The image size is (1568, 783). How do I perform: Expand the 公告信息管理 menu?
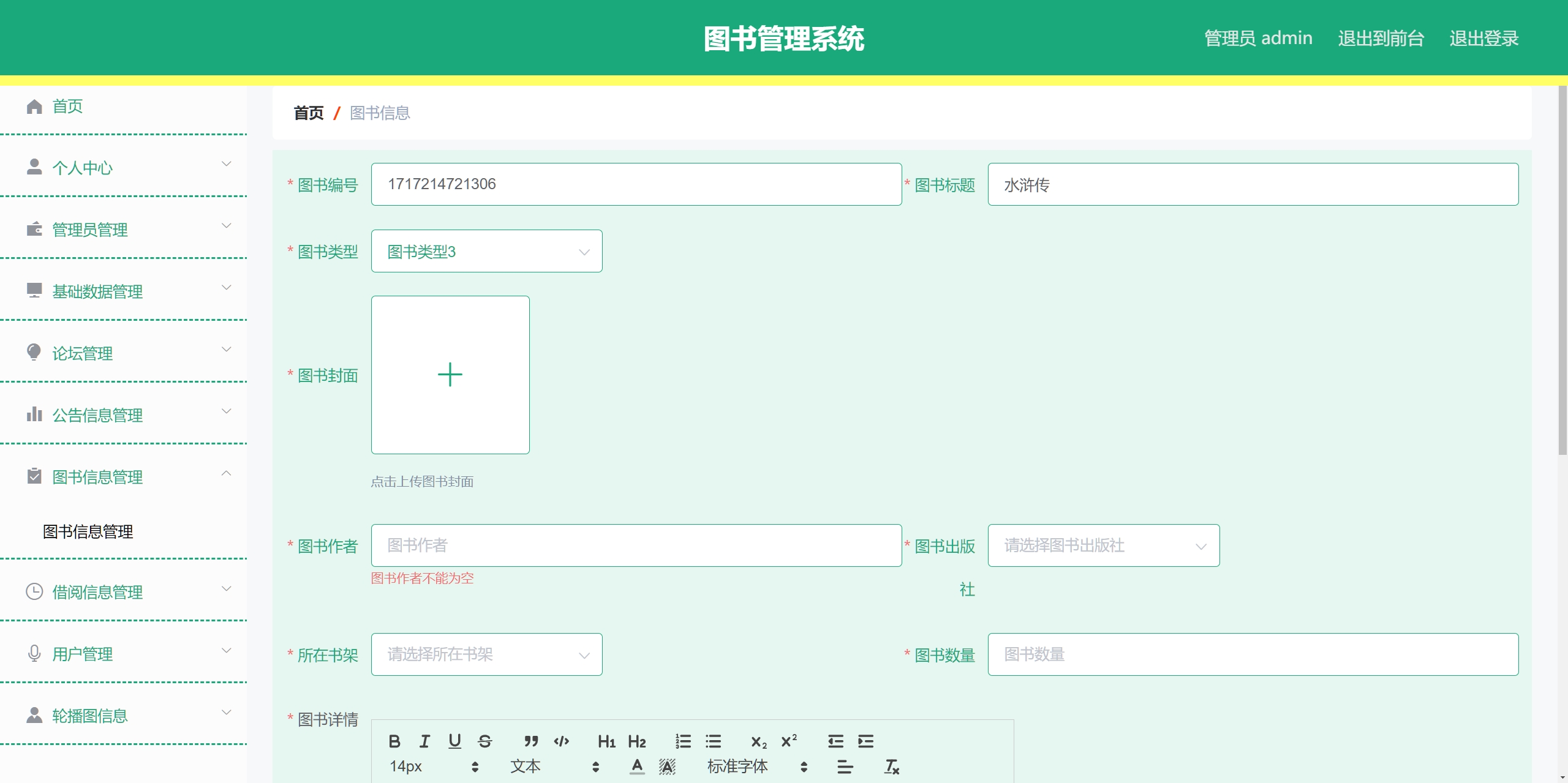[226, 411]
